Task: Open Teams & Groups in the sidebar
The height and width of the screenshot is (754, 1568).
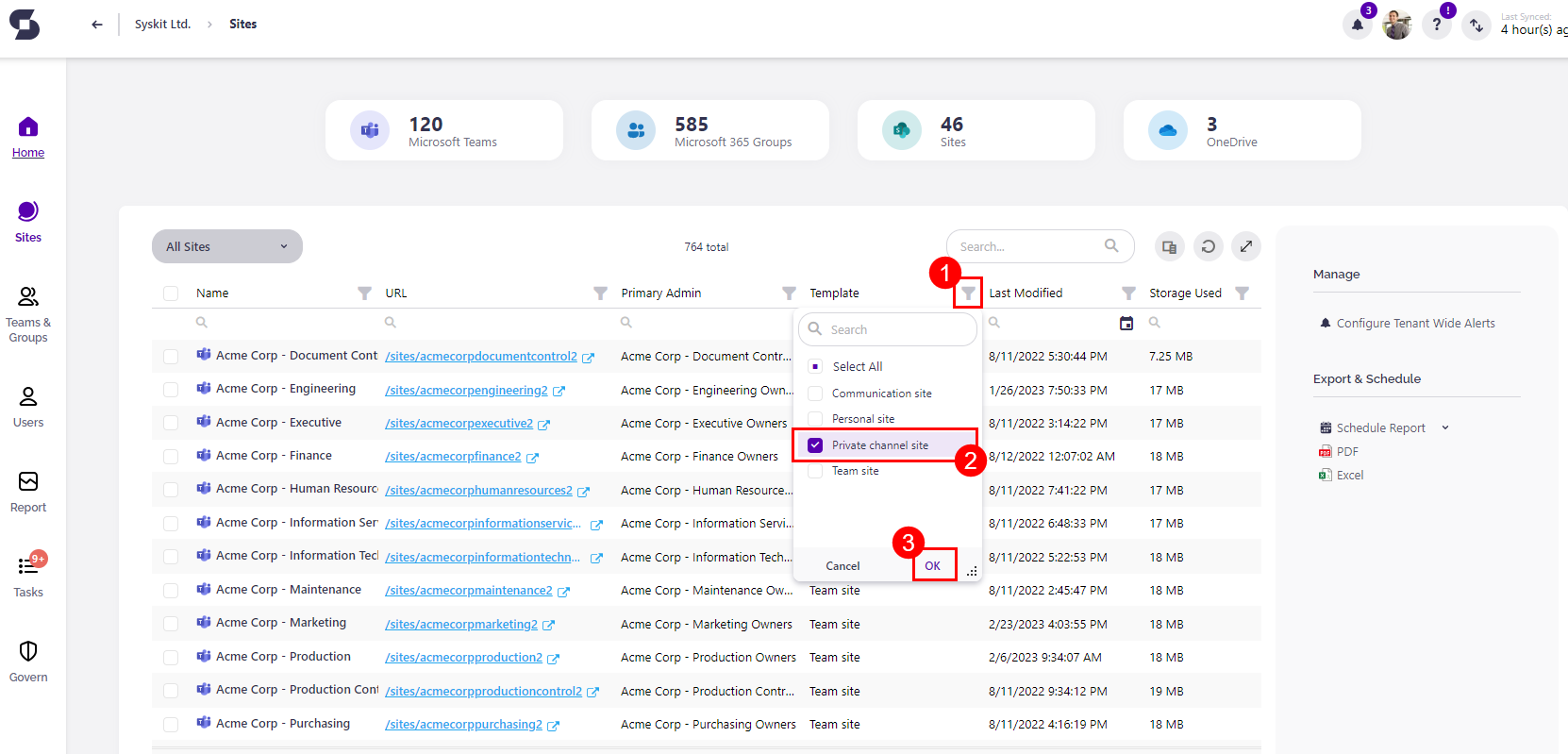Action: point(28,314)
